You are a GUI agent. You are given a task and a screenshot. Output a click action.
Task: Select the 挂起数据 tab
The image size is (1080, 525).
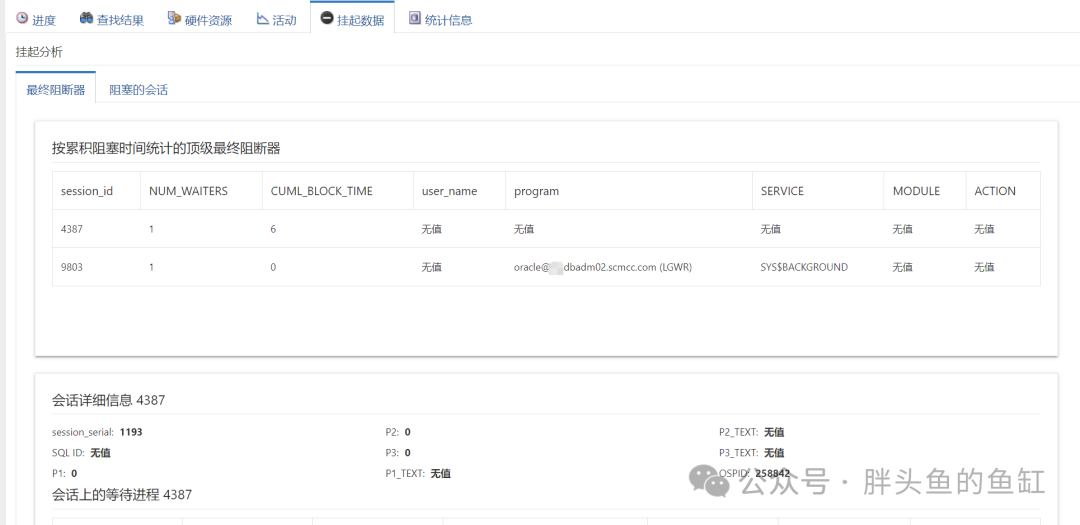[352, 19]
